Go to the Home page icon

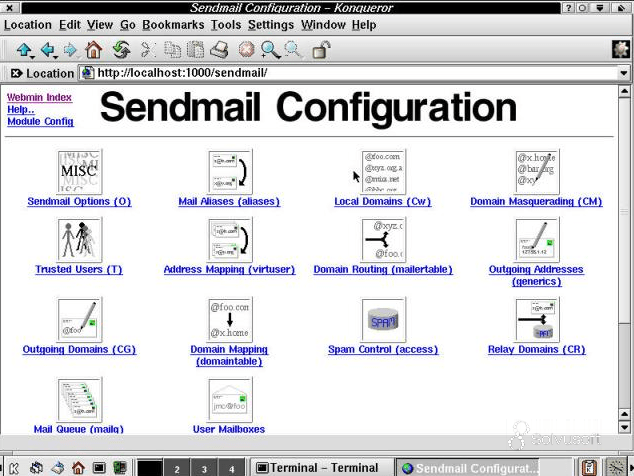click(x=94, y=50)
